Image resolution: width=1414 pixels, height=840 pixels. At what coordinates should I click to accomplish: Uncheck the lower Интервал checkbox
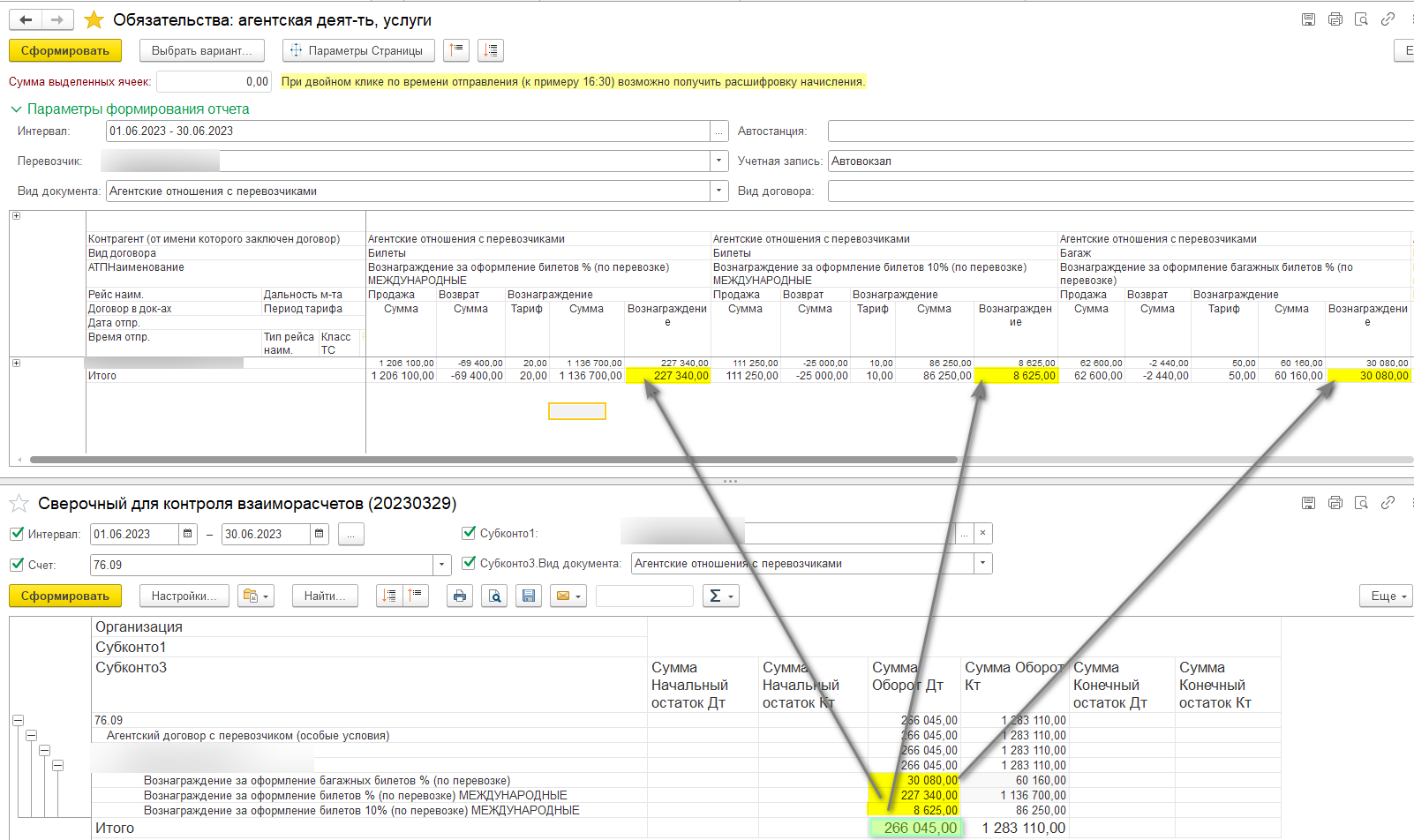17,534
